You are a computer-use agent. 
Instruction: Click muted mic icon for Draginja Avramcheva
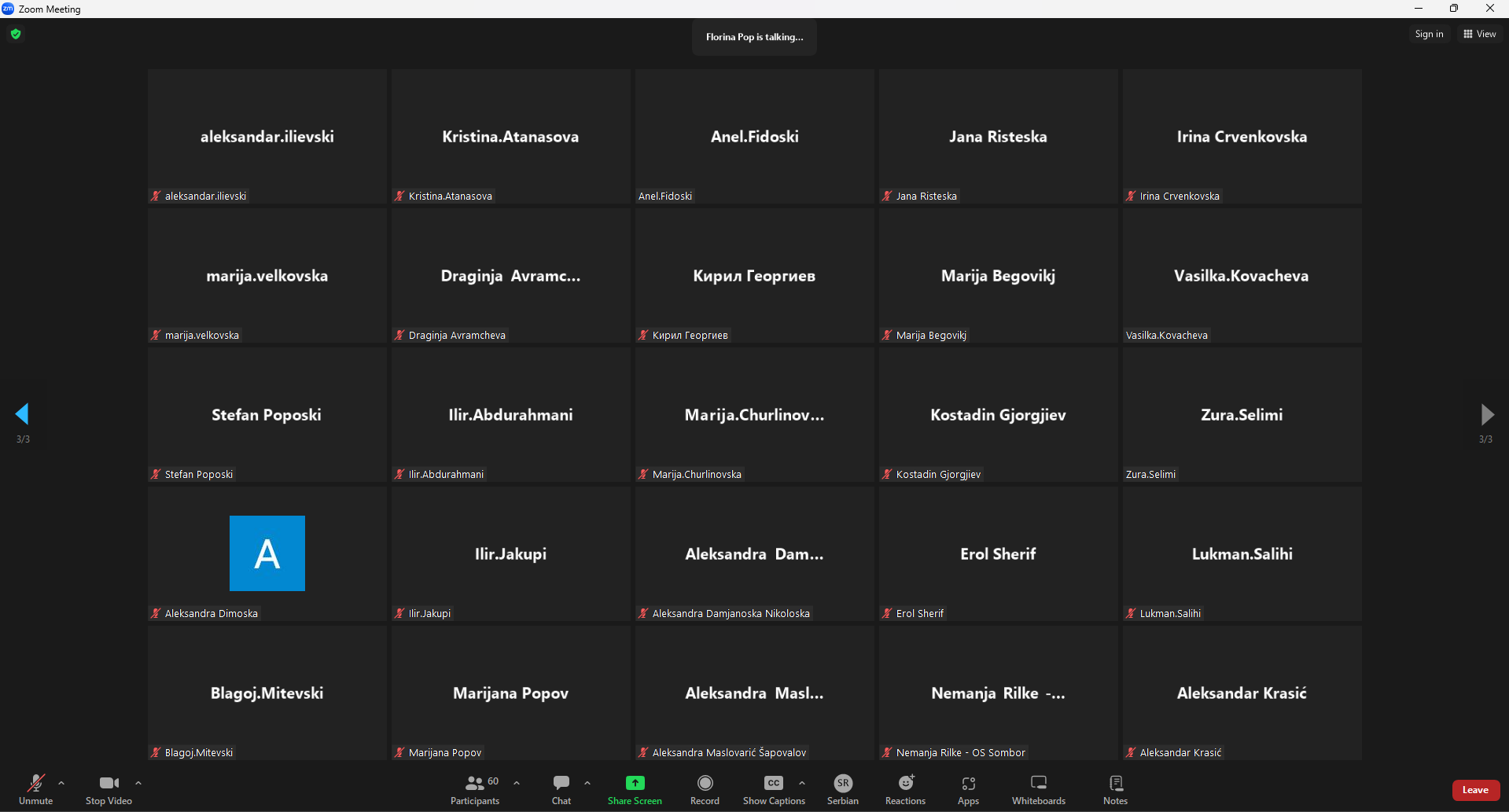[399, 335]
